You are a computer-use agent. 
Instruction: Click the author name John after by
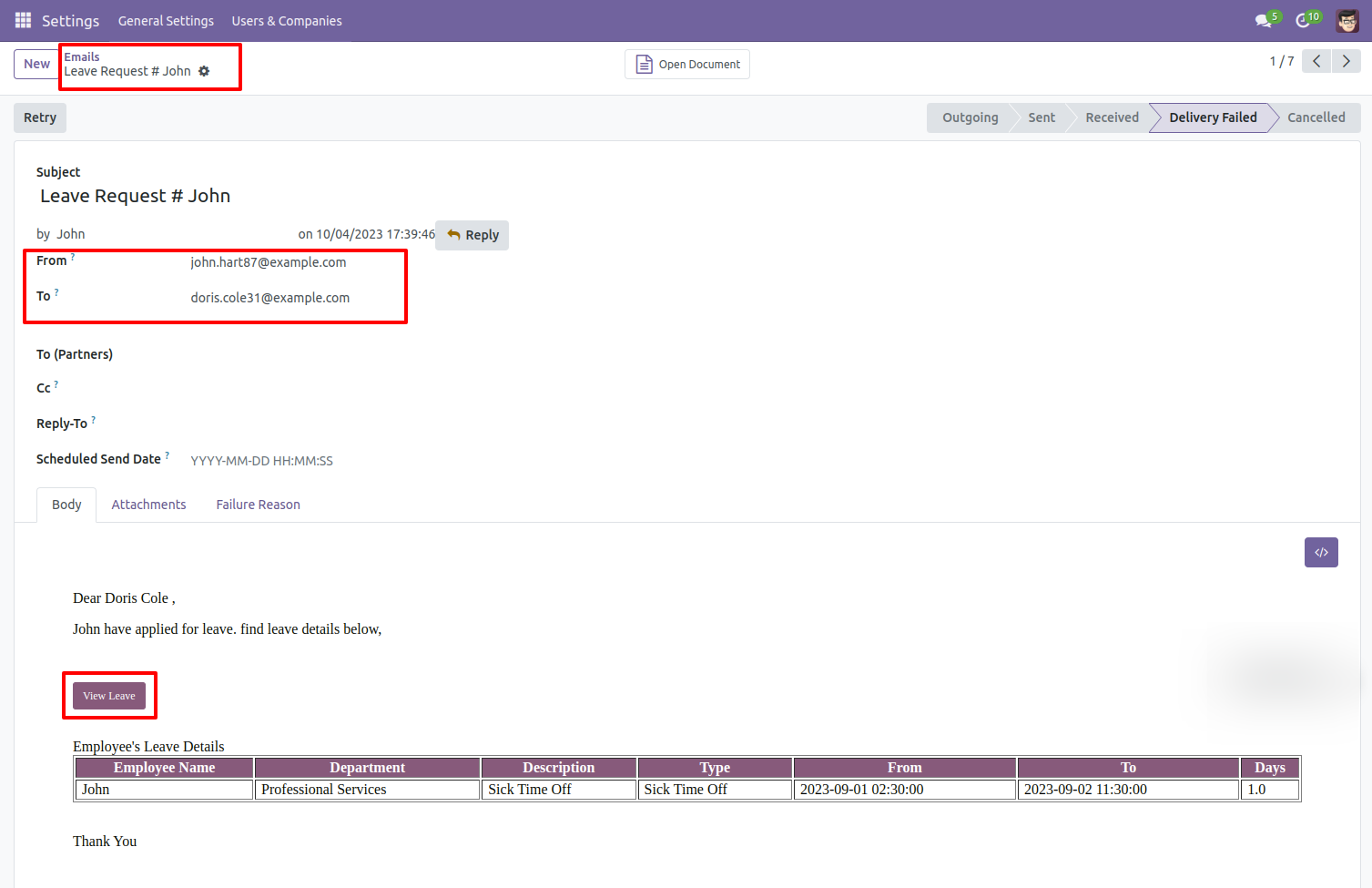point(71,234)
